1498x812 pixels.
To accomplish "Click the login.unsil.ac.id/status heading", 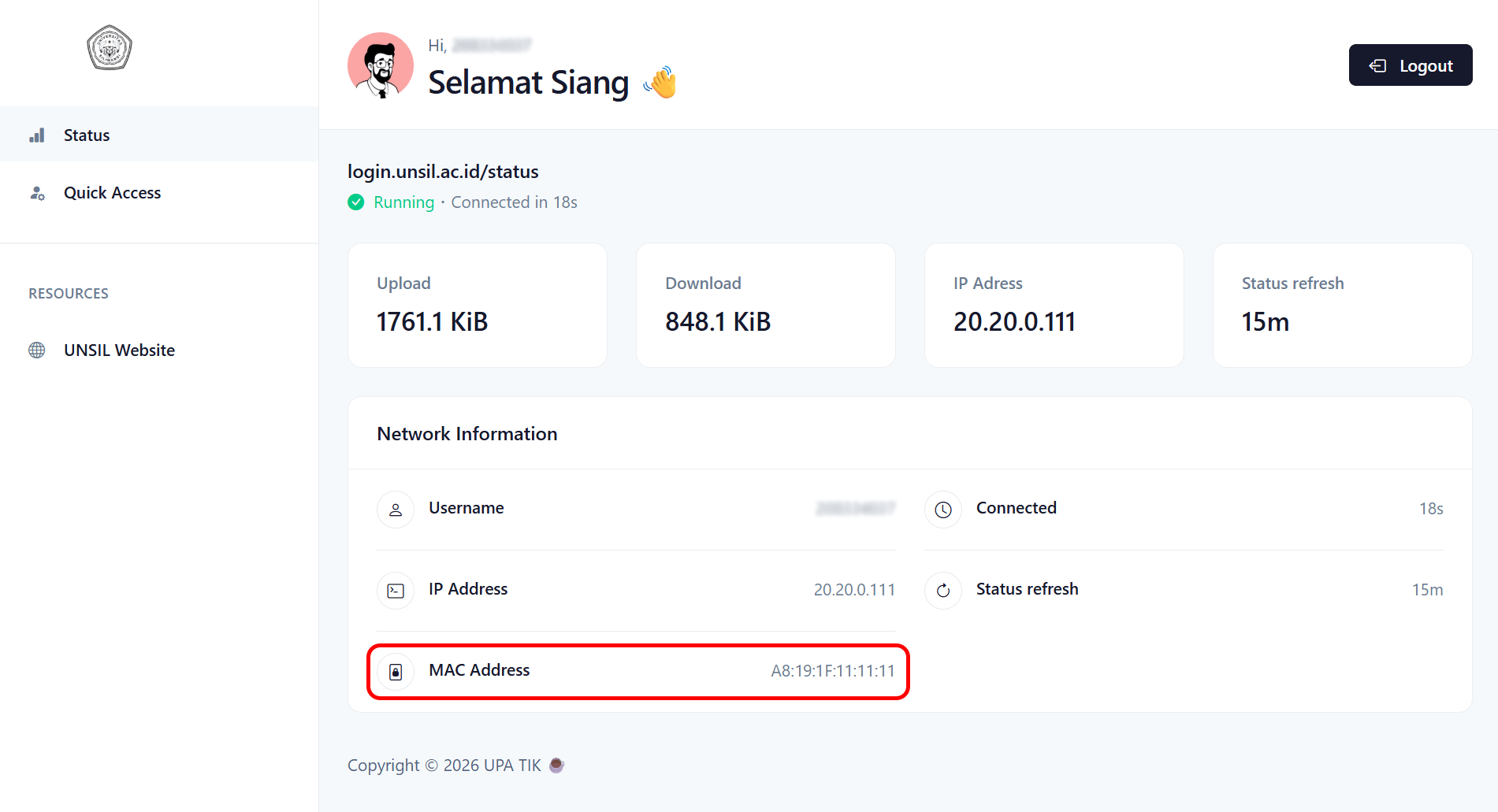I will pos(443,171).
